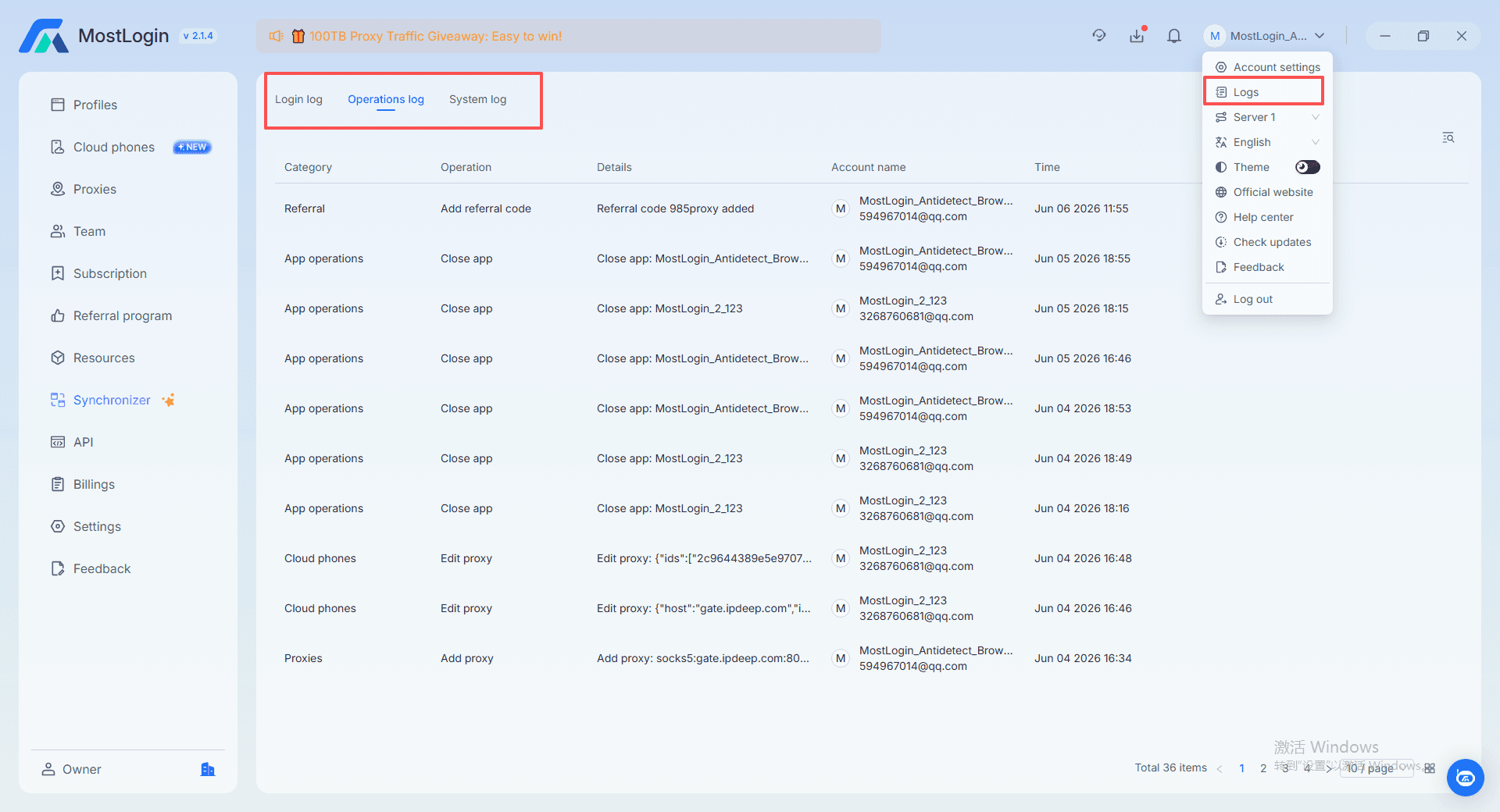The width and height of the screenshot is (1500, 812).
Task: Click the blue organization icon beside Owner
Action: pyautogui.click(x=208, y=769)
